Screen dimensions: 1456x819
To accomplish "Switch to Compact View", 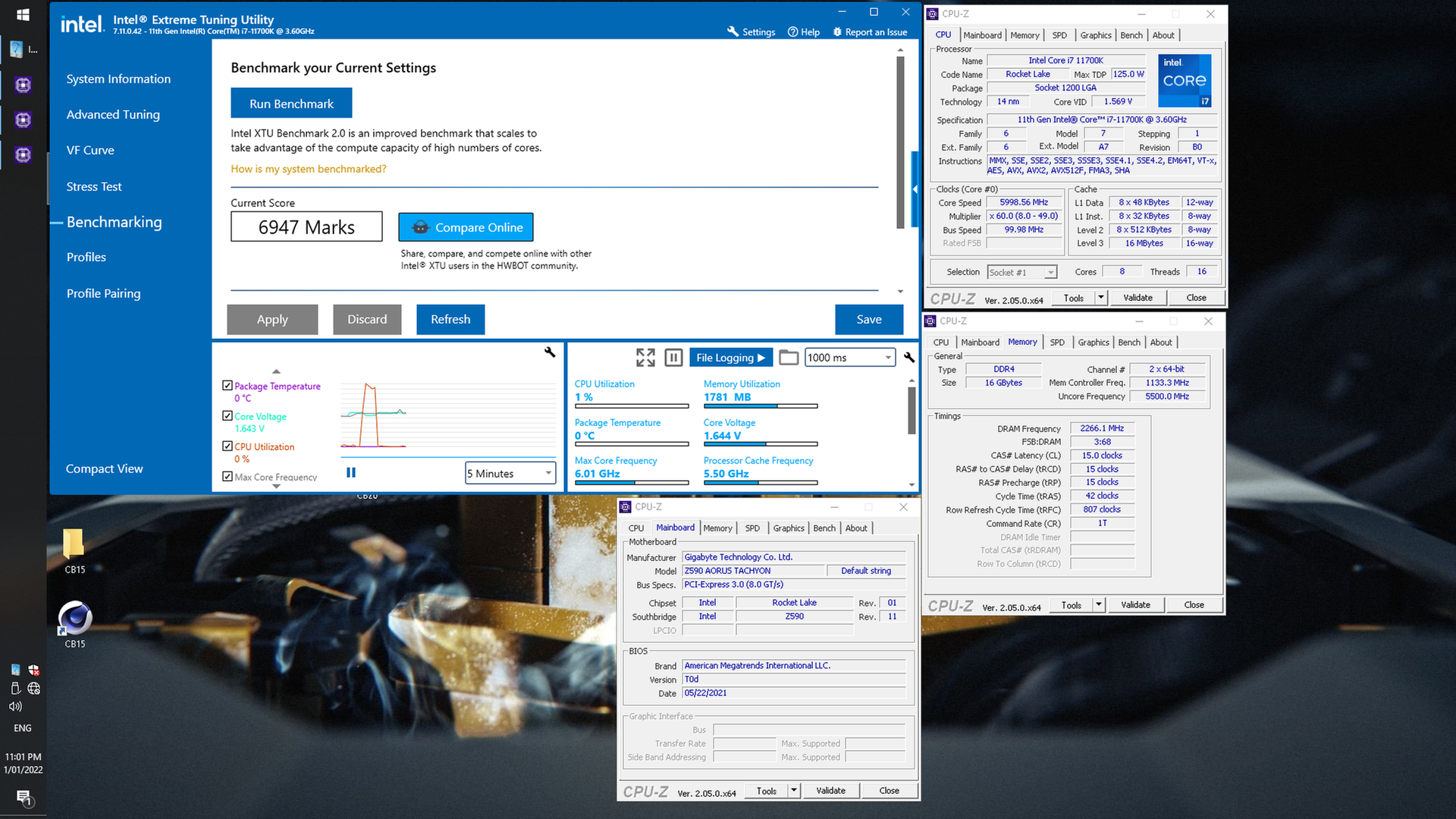I will [104, 469].
